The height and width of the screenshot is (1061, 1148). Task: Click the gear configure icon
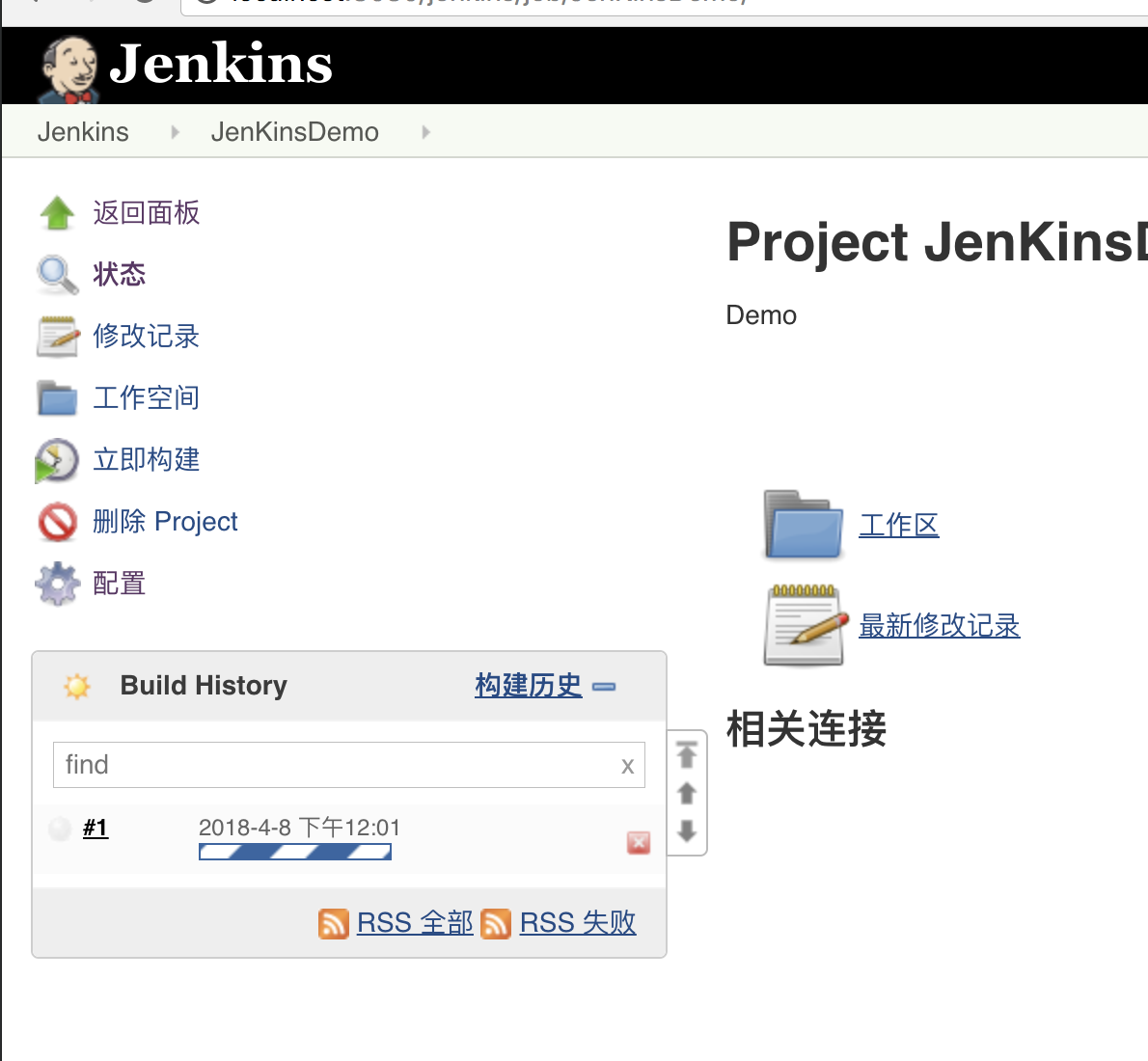tap(57, 584)
